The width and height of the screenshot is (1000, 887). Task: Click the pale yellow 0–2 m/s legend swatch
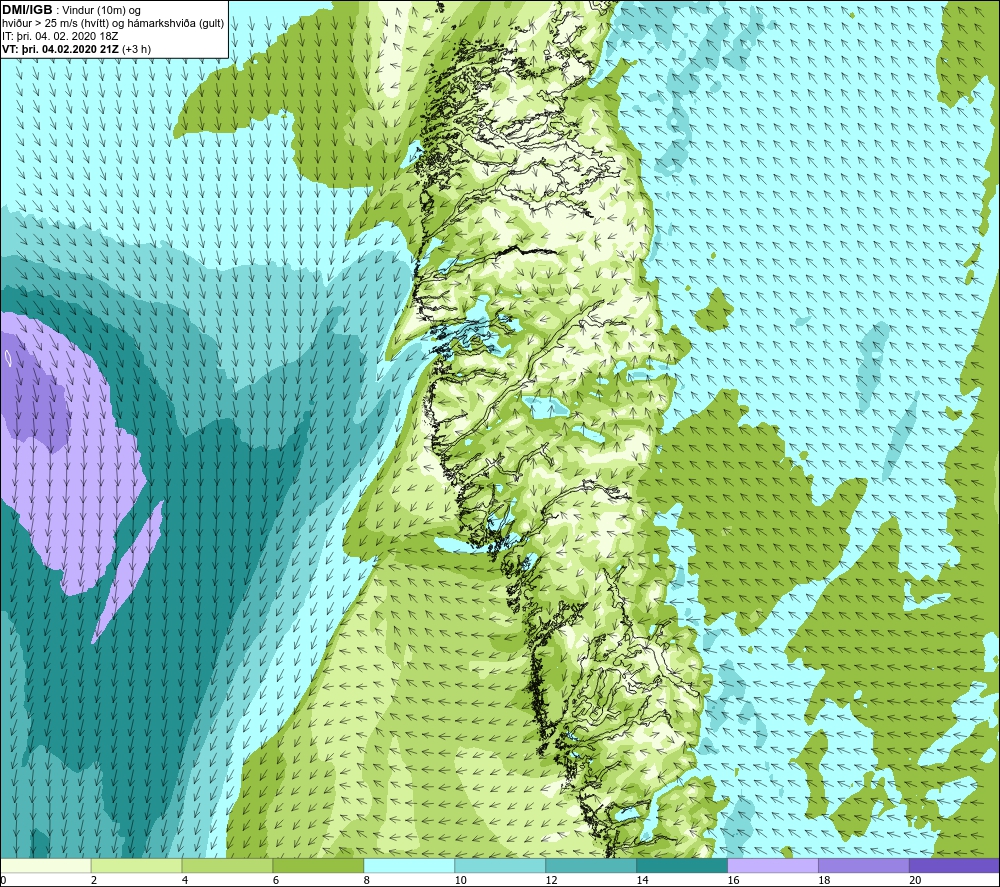[46, 866]
